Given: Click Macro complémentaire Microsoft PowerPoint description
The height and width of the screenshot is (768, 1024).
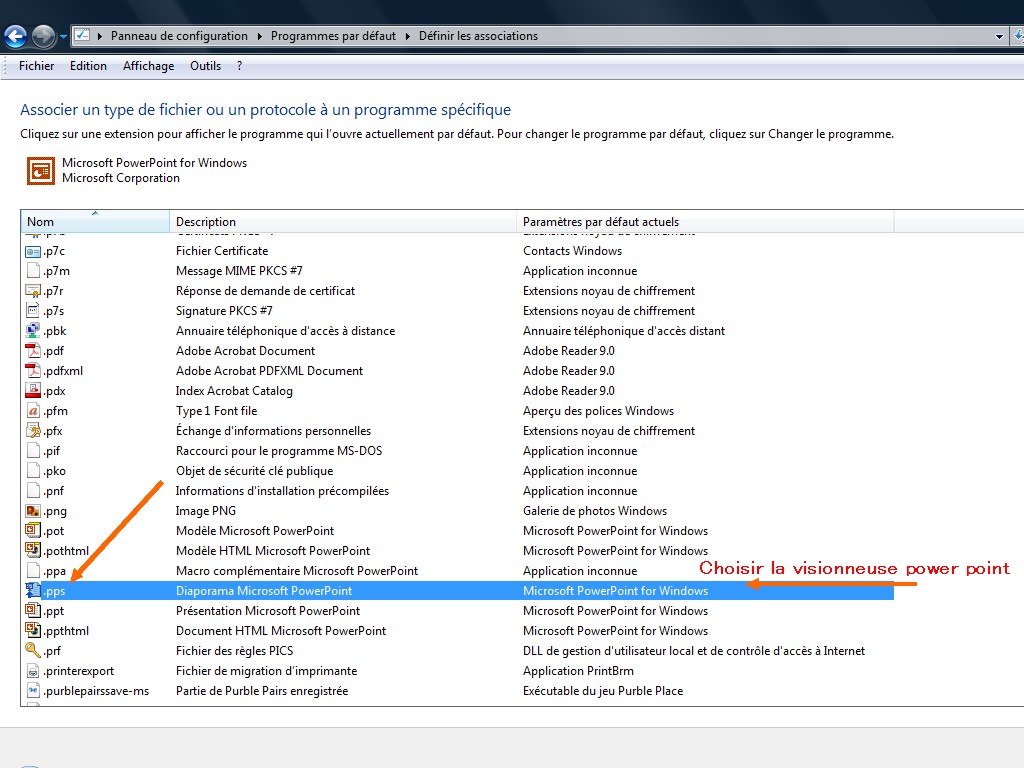Looking at the screenshot, I should coord(296,571).
